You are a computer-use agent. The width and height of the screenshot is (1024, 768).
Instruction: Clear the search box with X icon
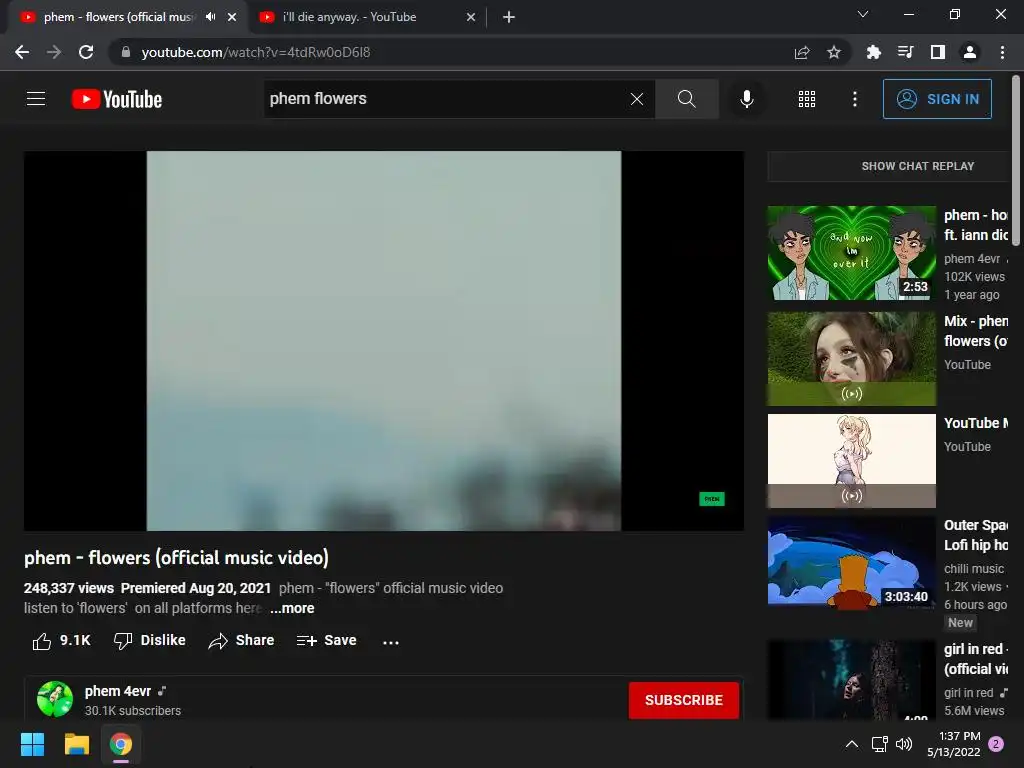[637, 99]
